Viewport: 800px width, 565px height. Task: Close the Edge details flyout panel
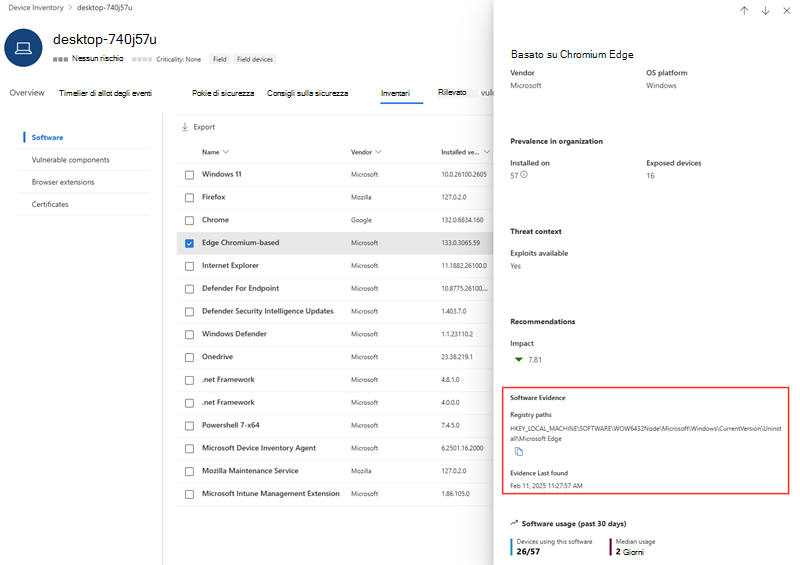787,11
